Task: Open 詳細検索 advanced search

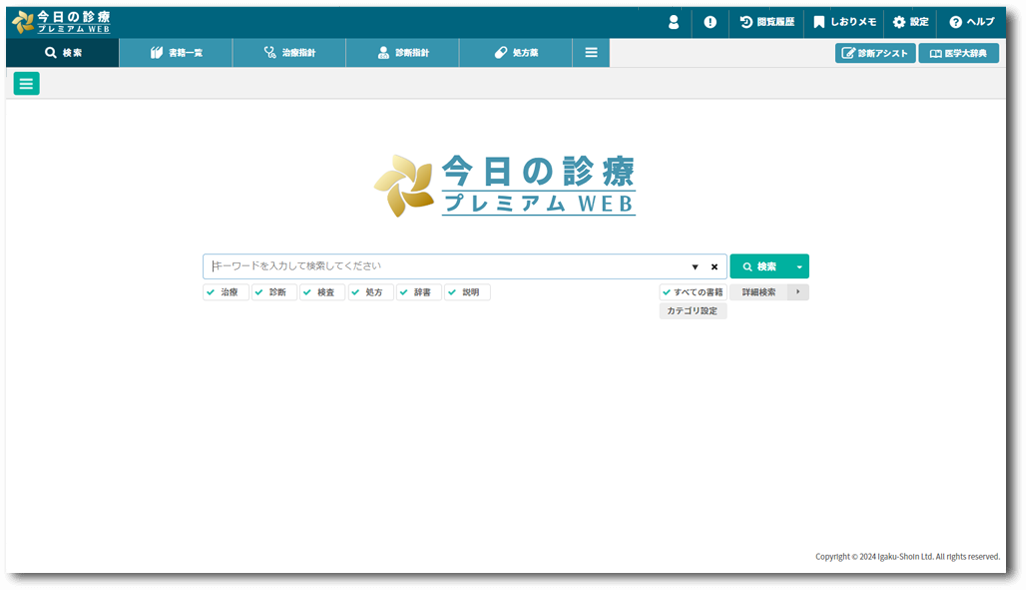Action: point(759,292)
